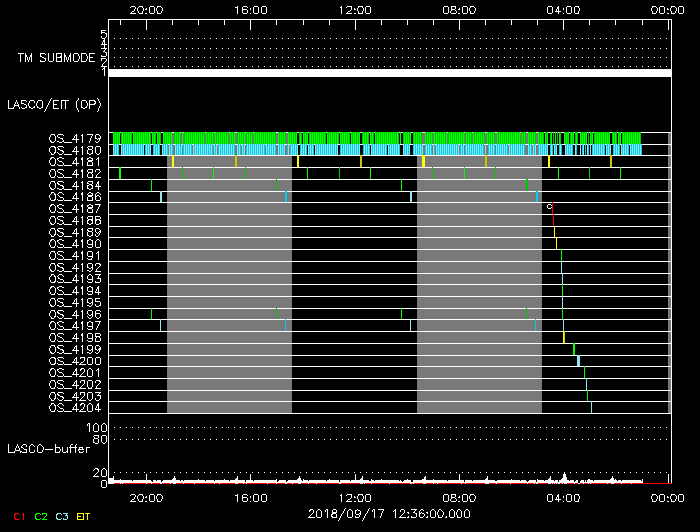Click the 100 value on LASCO-buffer axis

[99, 428]
